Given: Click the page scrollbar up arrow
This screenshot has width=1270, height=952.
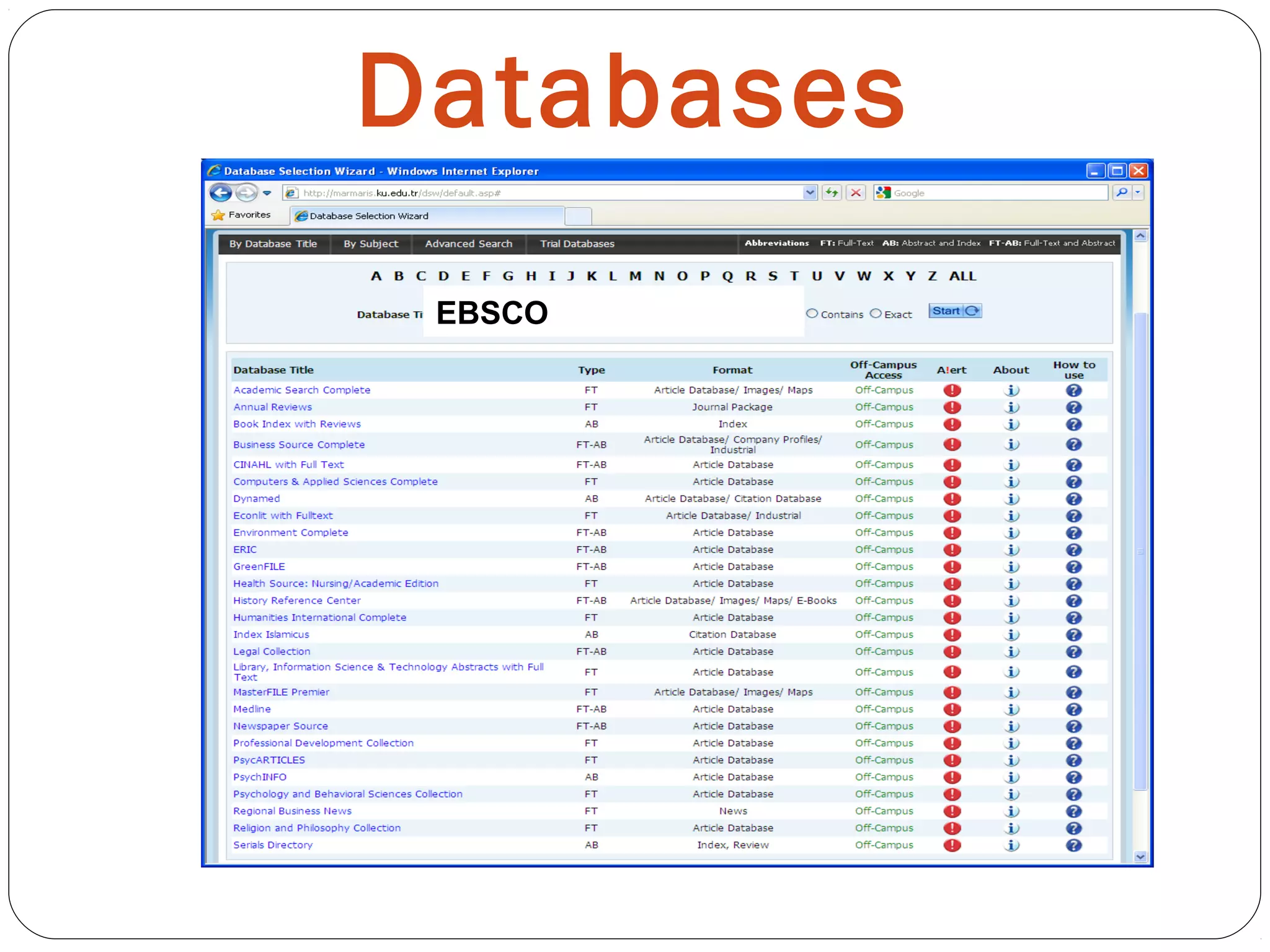Looking at the screenshot, I should click(x=1140, y=236).
